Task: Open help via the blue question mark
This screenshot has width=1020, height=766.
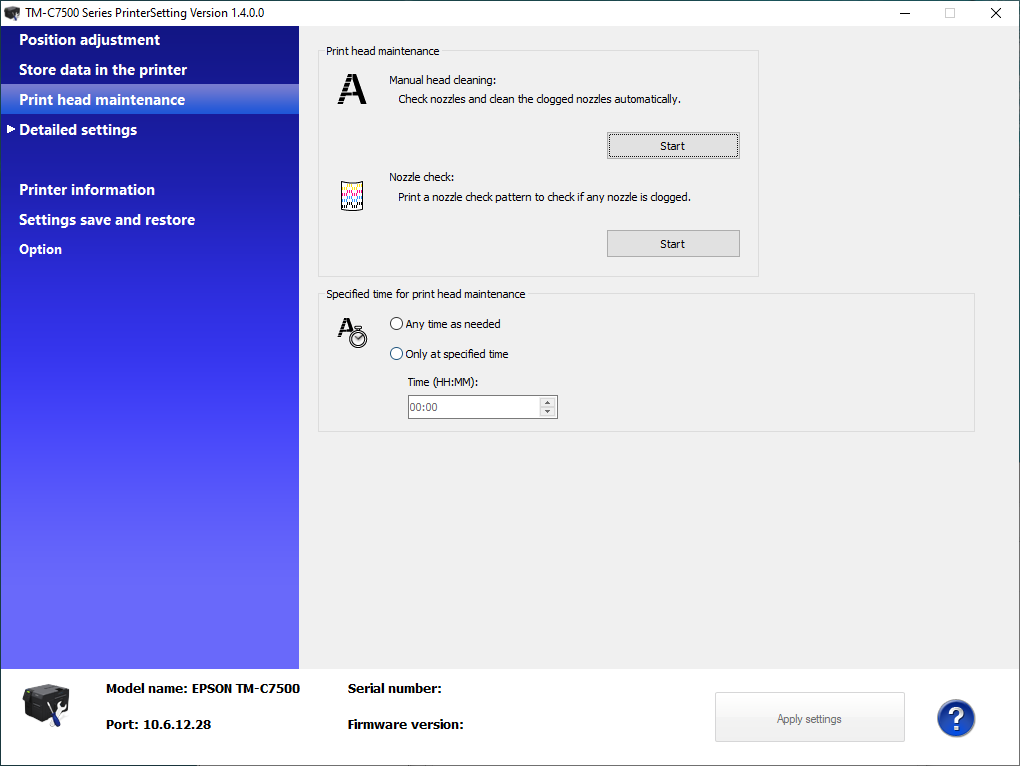Action: [x=955, y=718]
